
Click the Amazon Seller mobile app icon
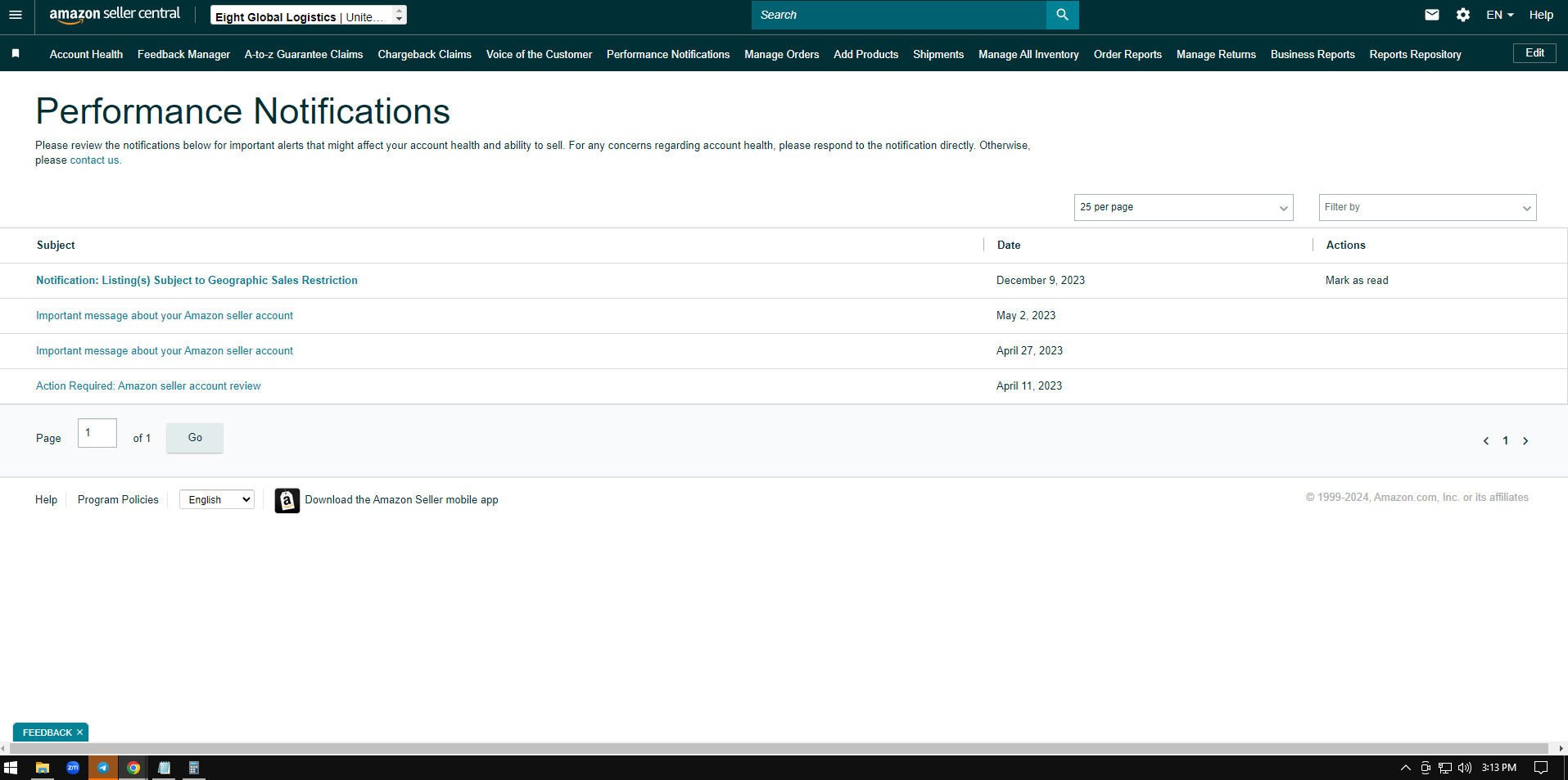[287, 500]
